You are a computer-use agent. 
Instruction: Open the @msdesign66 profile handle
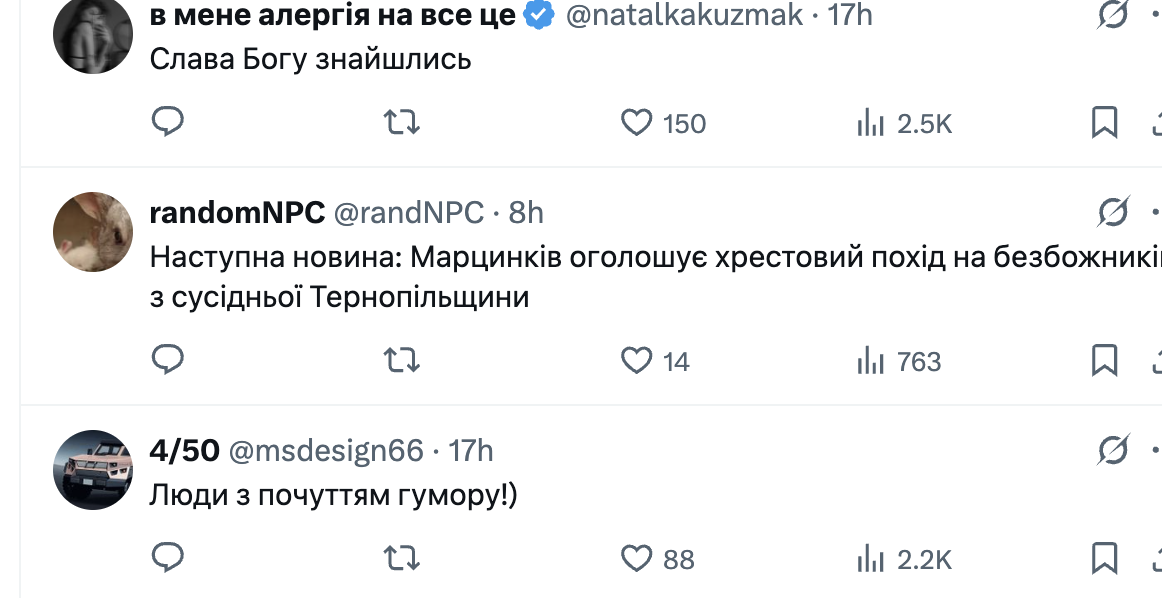[x=326, y=451]
